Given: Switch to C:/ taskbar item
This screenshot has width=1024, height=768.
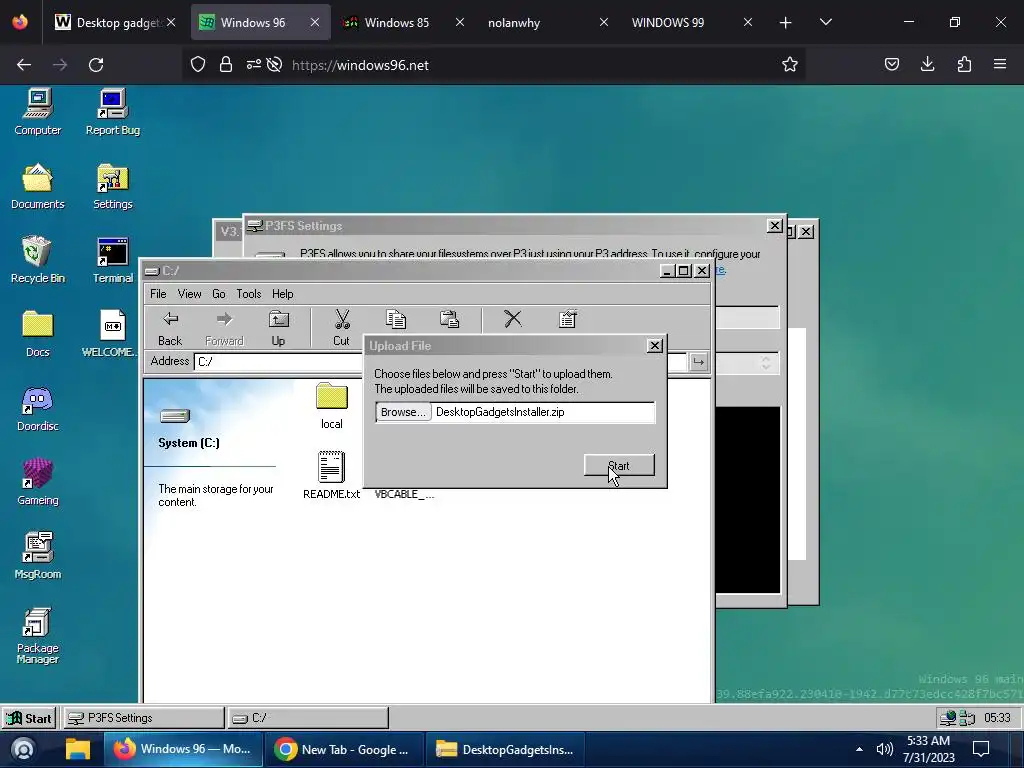Looking at the screenshot, I should point(308,718).
